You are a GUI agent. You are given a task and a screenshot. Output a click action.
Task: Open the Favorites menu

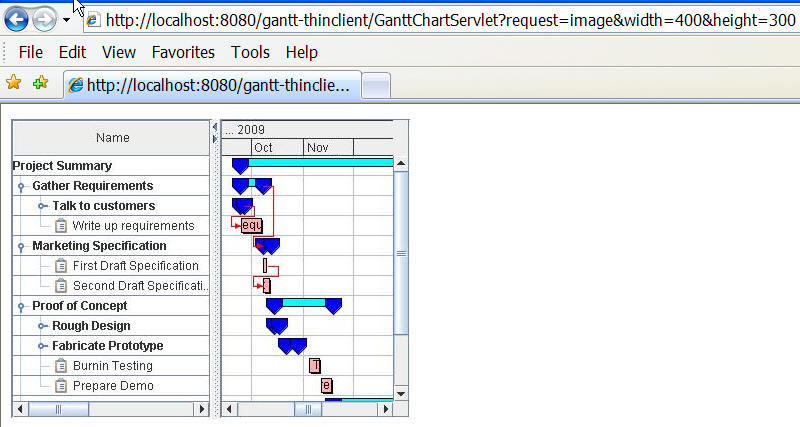(x=183, y=52)
